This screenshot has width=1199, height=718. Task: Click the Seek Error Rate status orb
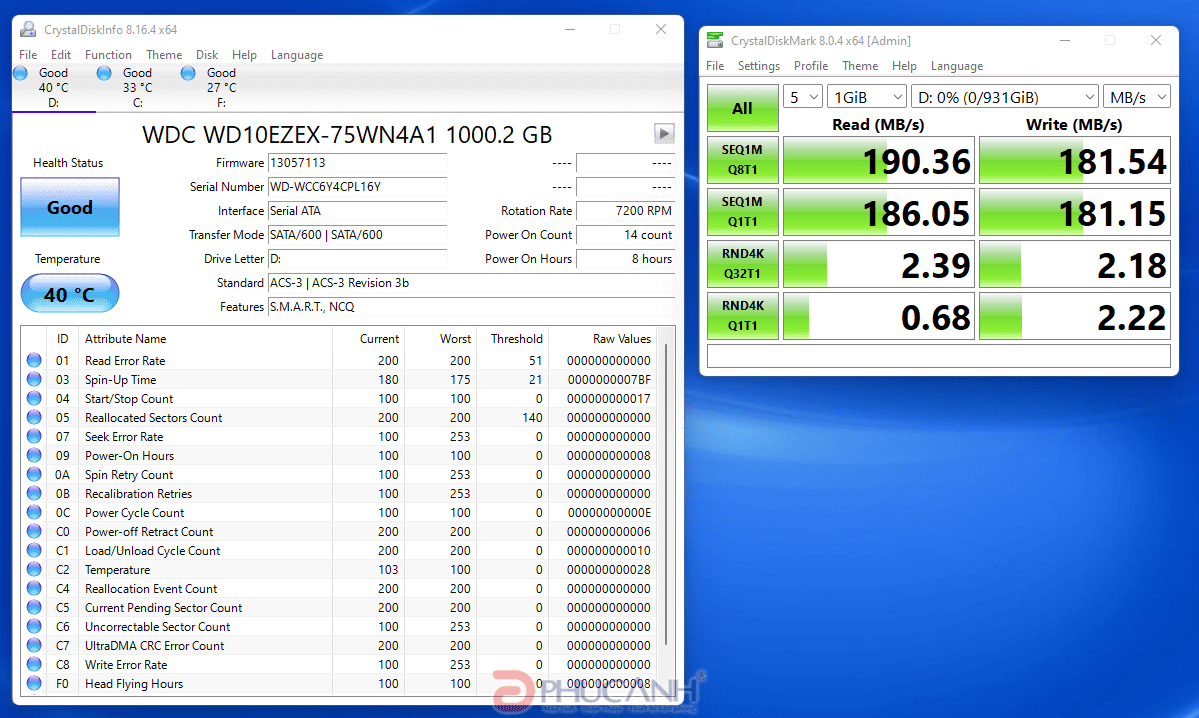[34, 437]
